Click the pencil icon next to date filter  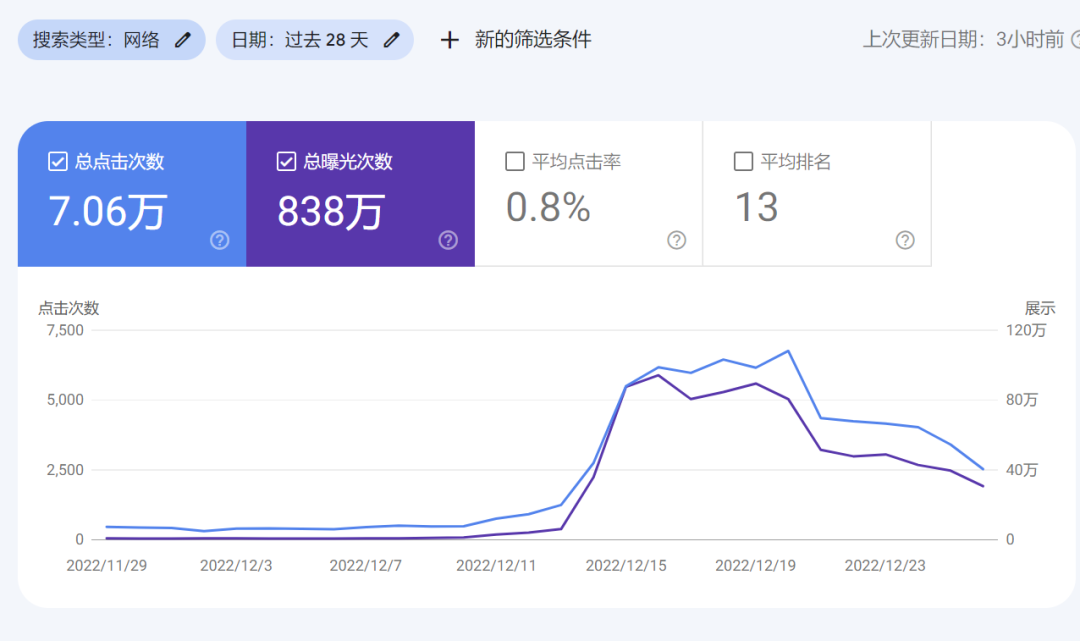(x=390, y=39)
